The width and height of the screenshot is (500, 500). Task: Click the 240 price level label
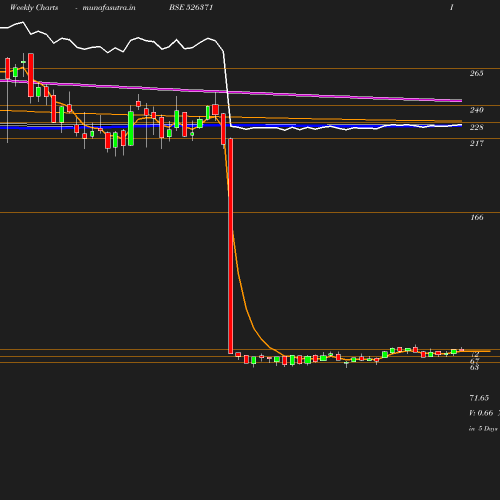click(x=476, y=110)
